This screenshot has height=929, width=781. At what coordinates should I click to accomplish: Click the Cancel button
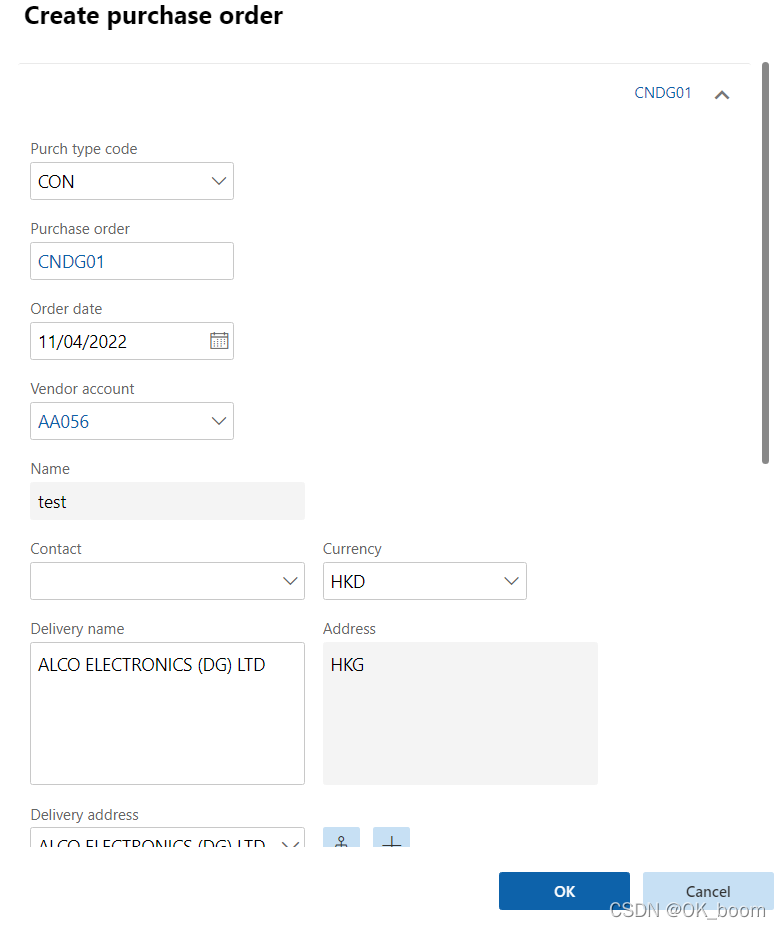[708, 890]
